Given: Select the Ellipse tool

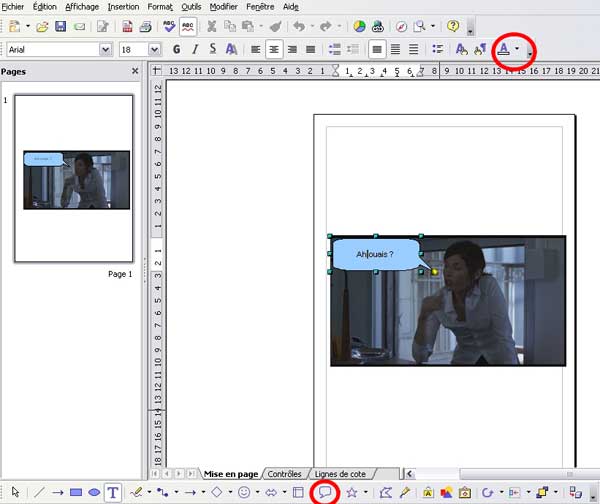Looking at the screenshot, I should tap(94, 492).
